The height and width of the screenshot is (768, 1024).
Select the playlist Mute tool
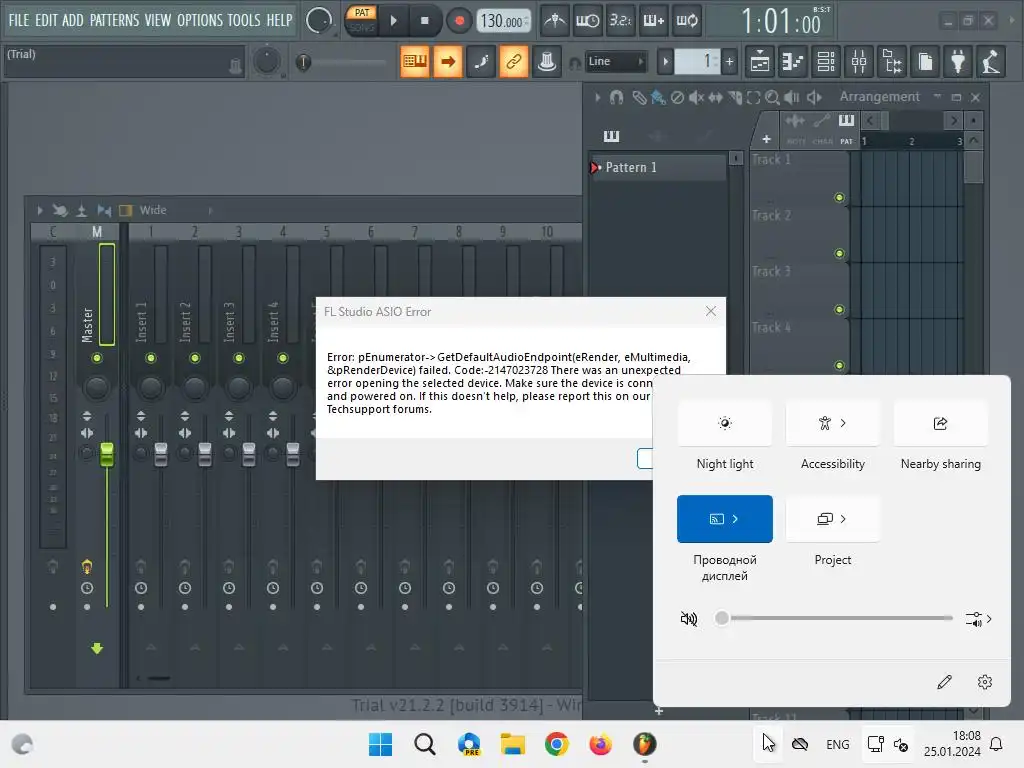pyautogui.click(x=696, y=97)
